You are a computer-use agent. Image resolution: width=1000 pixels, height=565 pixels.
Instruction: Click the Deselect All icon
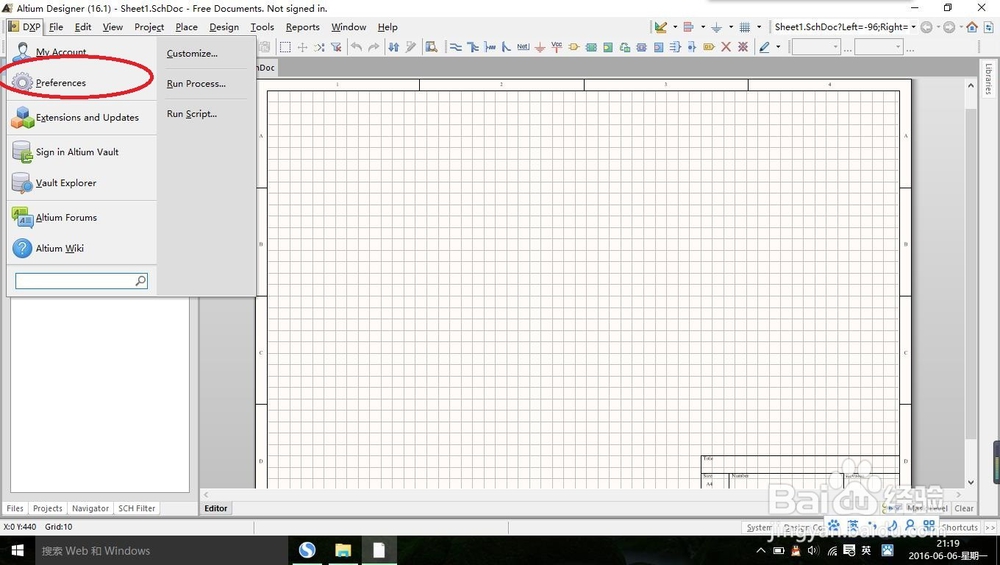point(319,47)
